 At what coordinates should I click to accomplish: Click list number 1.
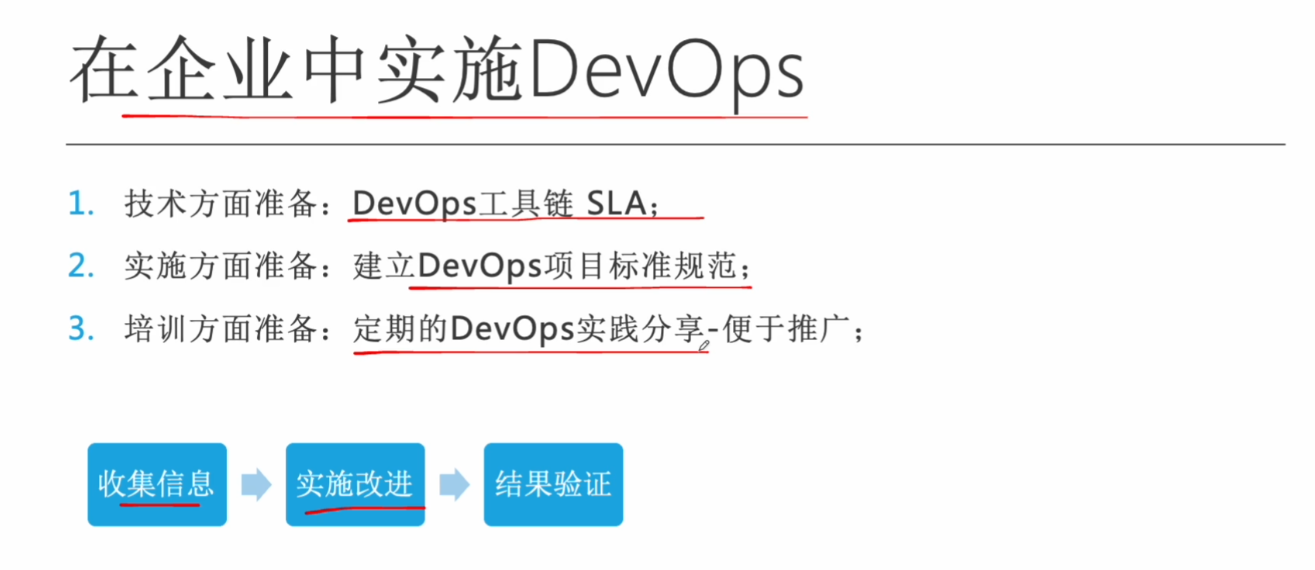click(x=81, y=205)
